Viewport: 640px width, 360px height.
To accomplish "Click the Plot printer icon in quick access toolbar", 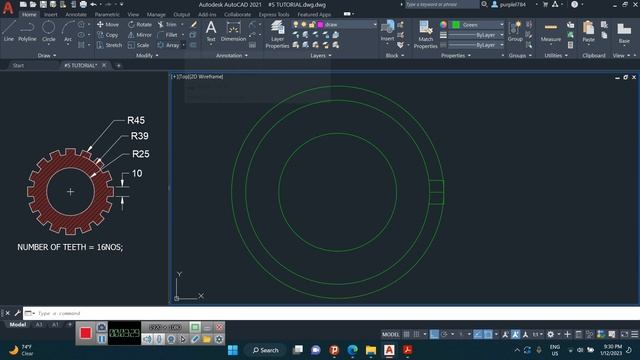I will (83, 4).
